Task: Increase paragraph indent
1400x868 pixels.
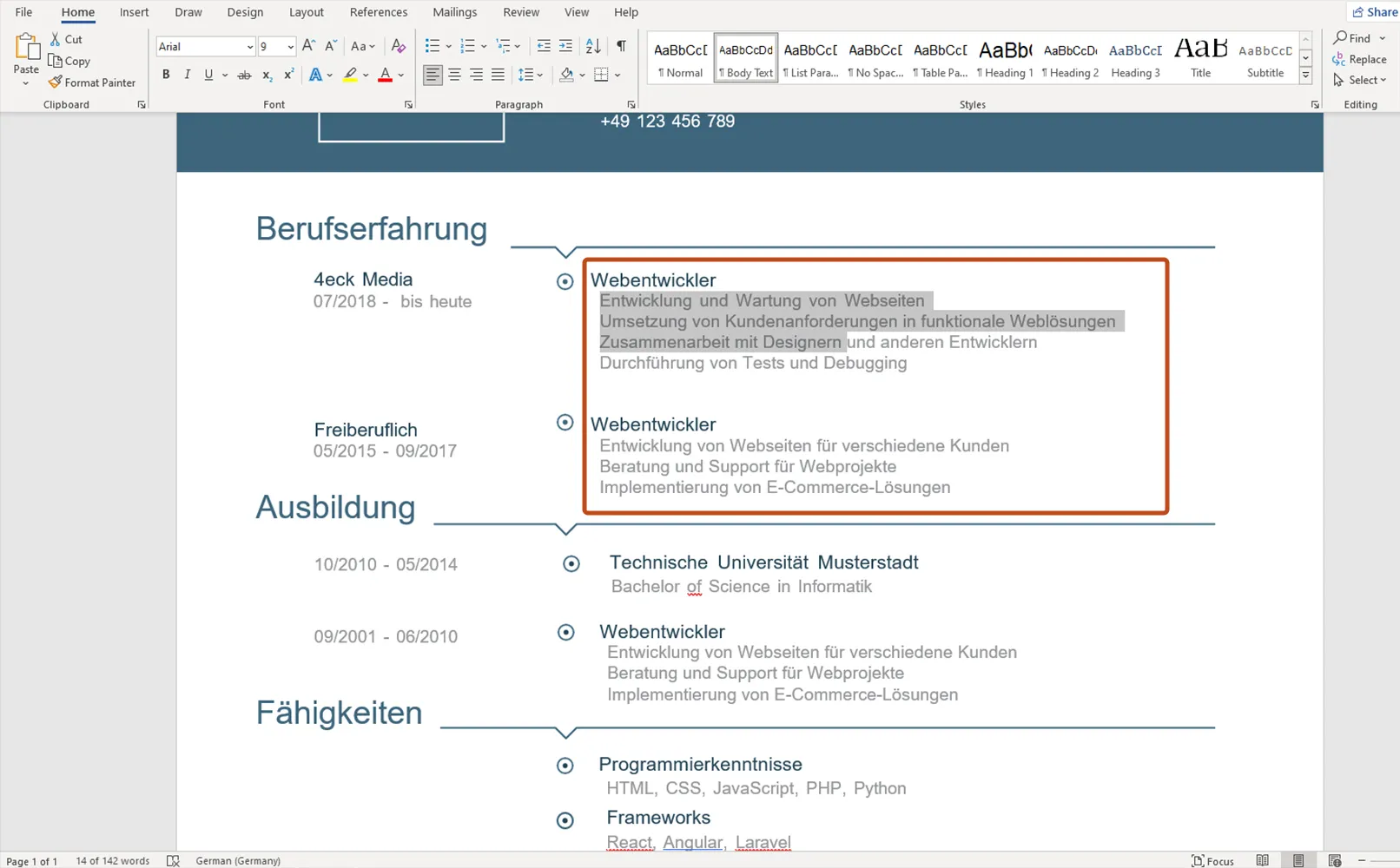Action: tap(565, 46)
